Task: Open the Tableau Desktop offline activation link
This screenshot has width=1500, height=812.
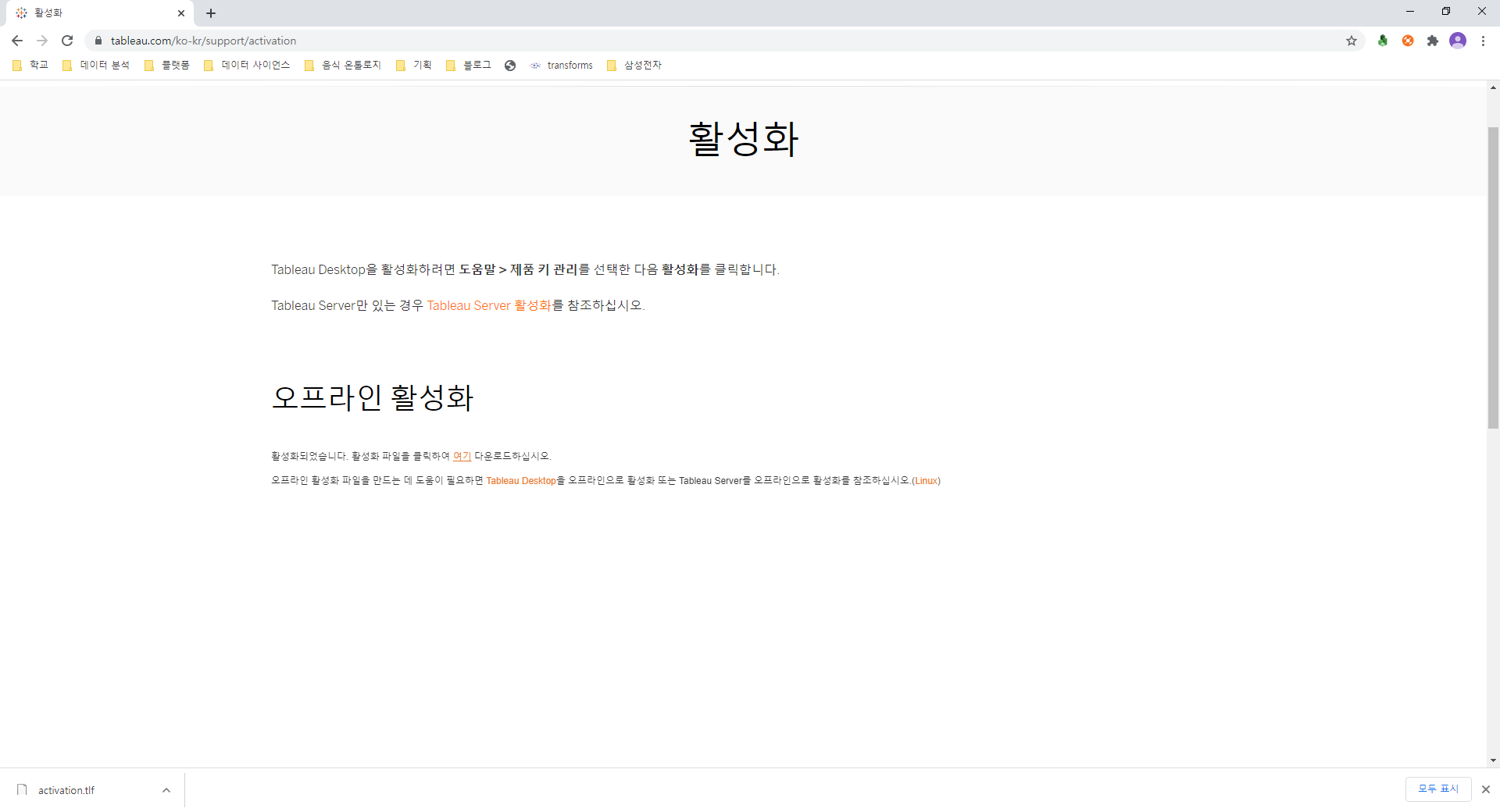Action: [x=521, y=480]
